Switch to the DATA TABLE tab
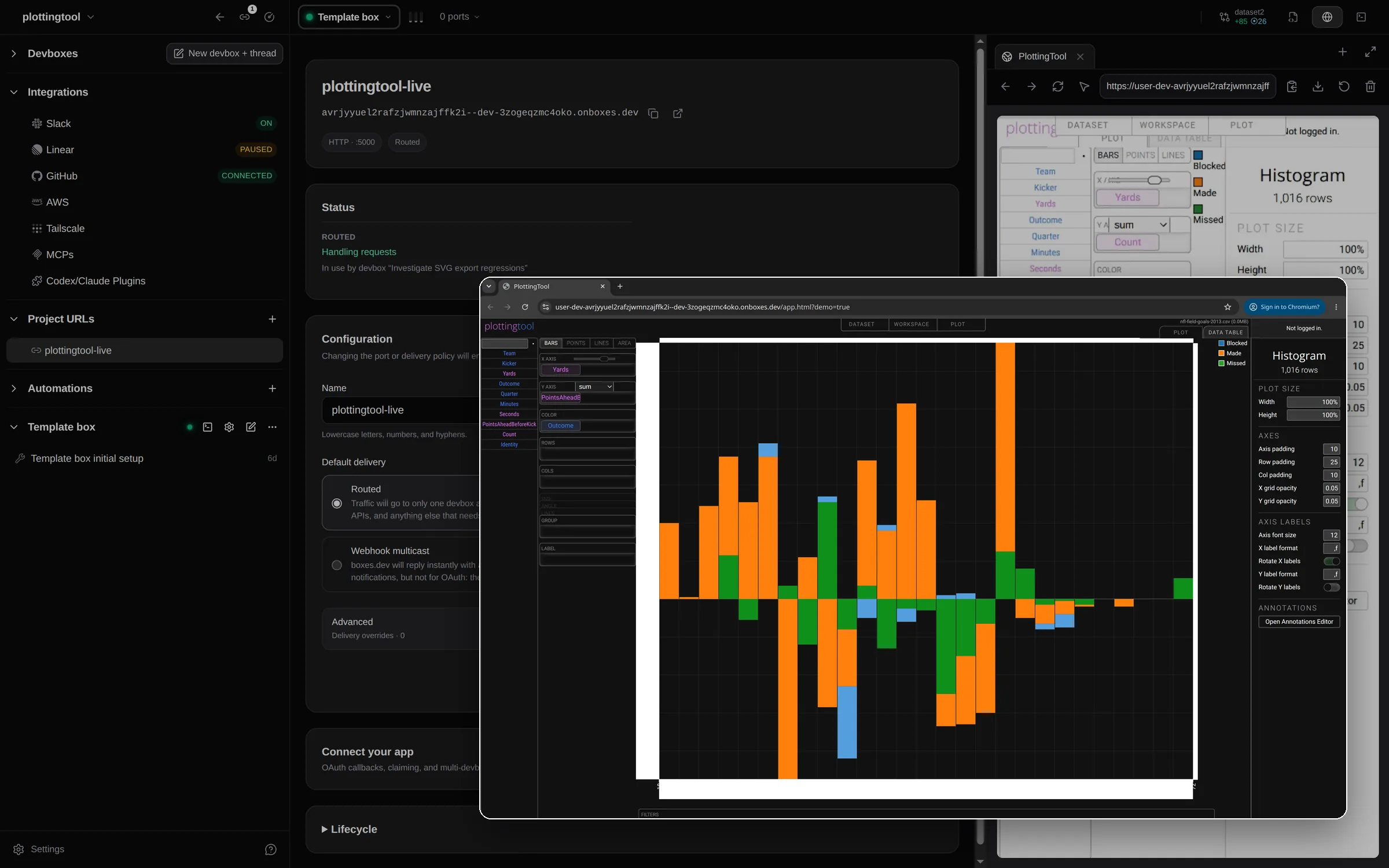The height and width of the screenshot is (868, 1389). click(1225, 332)
